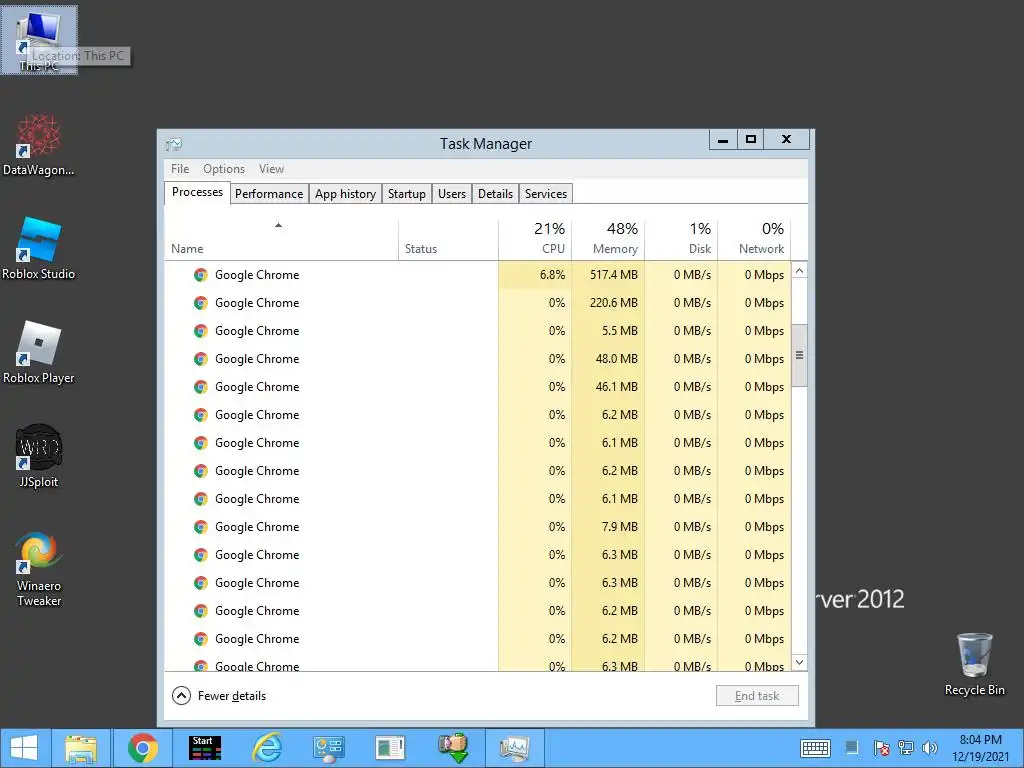1024x768 pixels.
Task: Click the process list scrollbar thumb
Action: click(799, 355)
